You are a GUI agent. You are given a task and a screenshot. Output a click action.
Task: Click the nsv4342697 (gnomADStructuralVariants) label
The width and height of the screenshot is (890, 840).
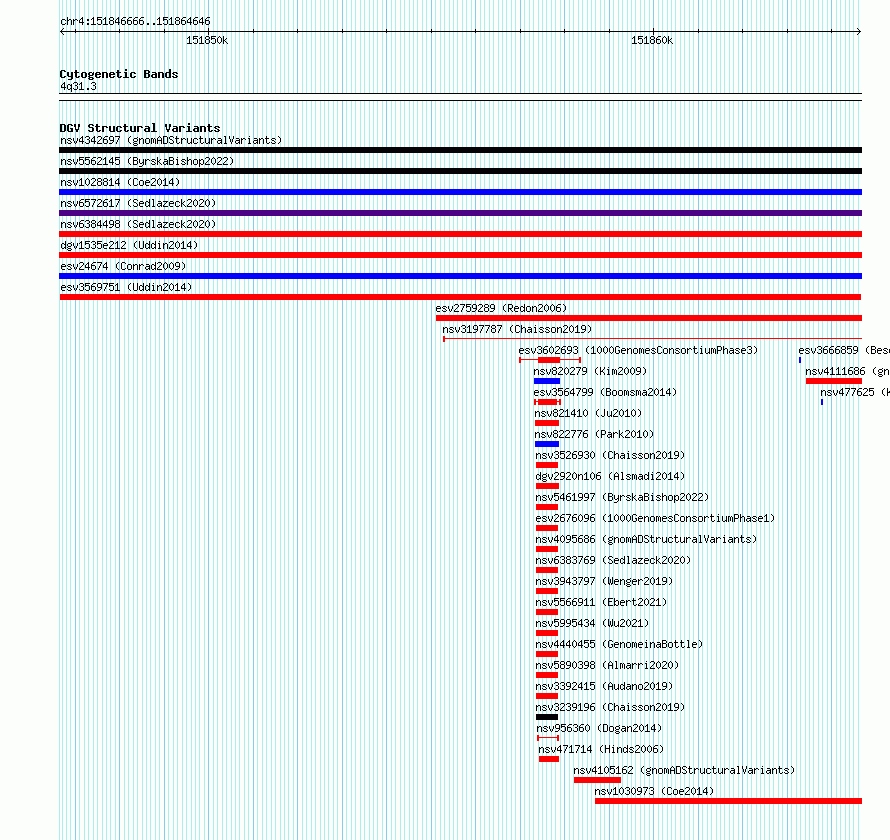pyautogui.click(x=171, y=140)
